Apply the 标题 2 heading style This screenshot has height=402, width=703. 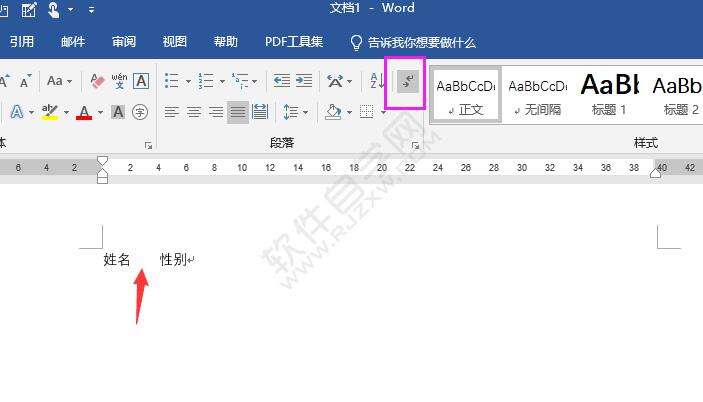pos(677,95)
